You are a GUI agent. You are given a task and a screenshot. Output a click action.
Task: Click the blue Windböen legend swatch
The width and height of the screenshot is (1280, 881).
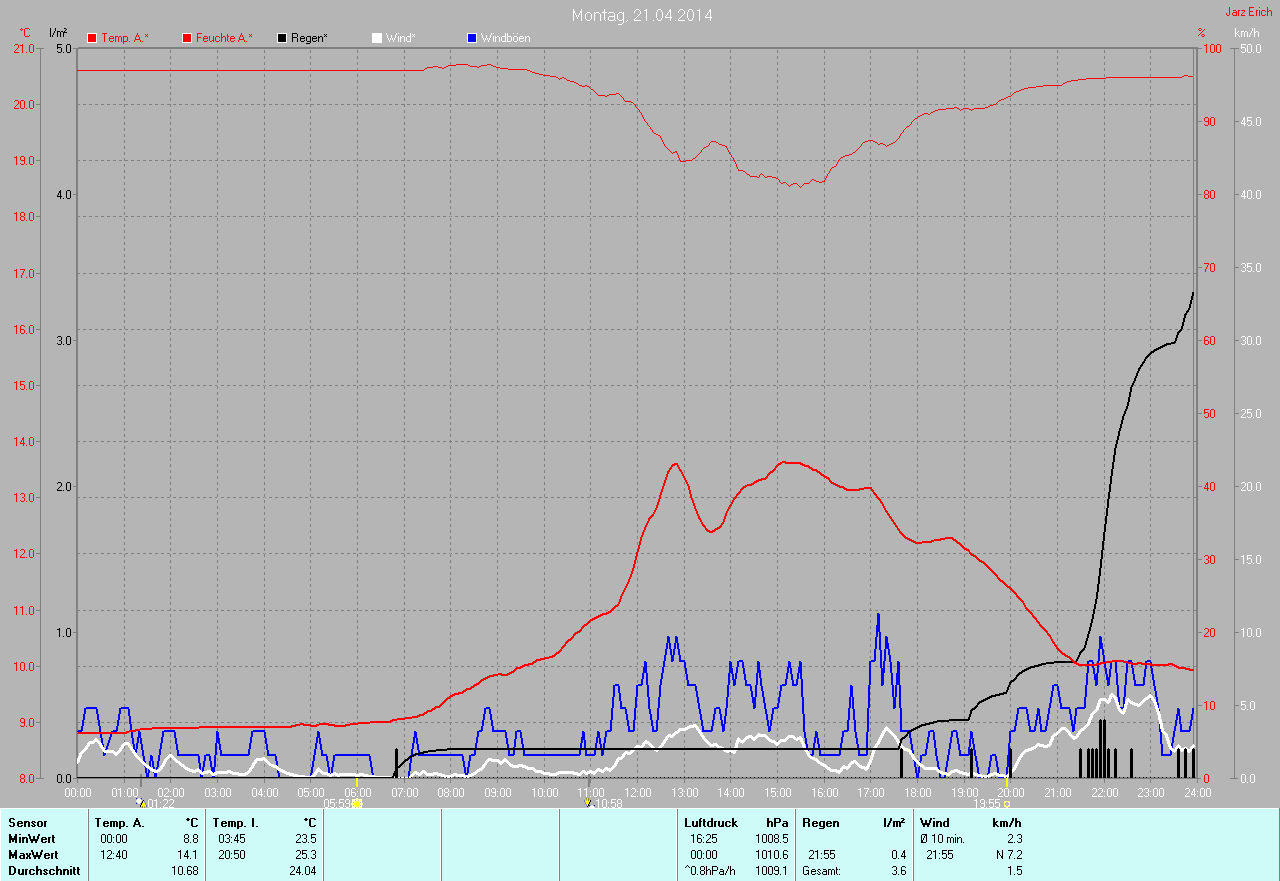click(472, 38)
